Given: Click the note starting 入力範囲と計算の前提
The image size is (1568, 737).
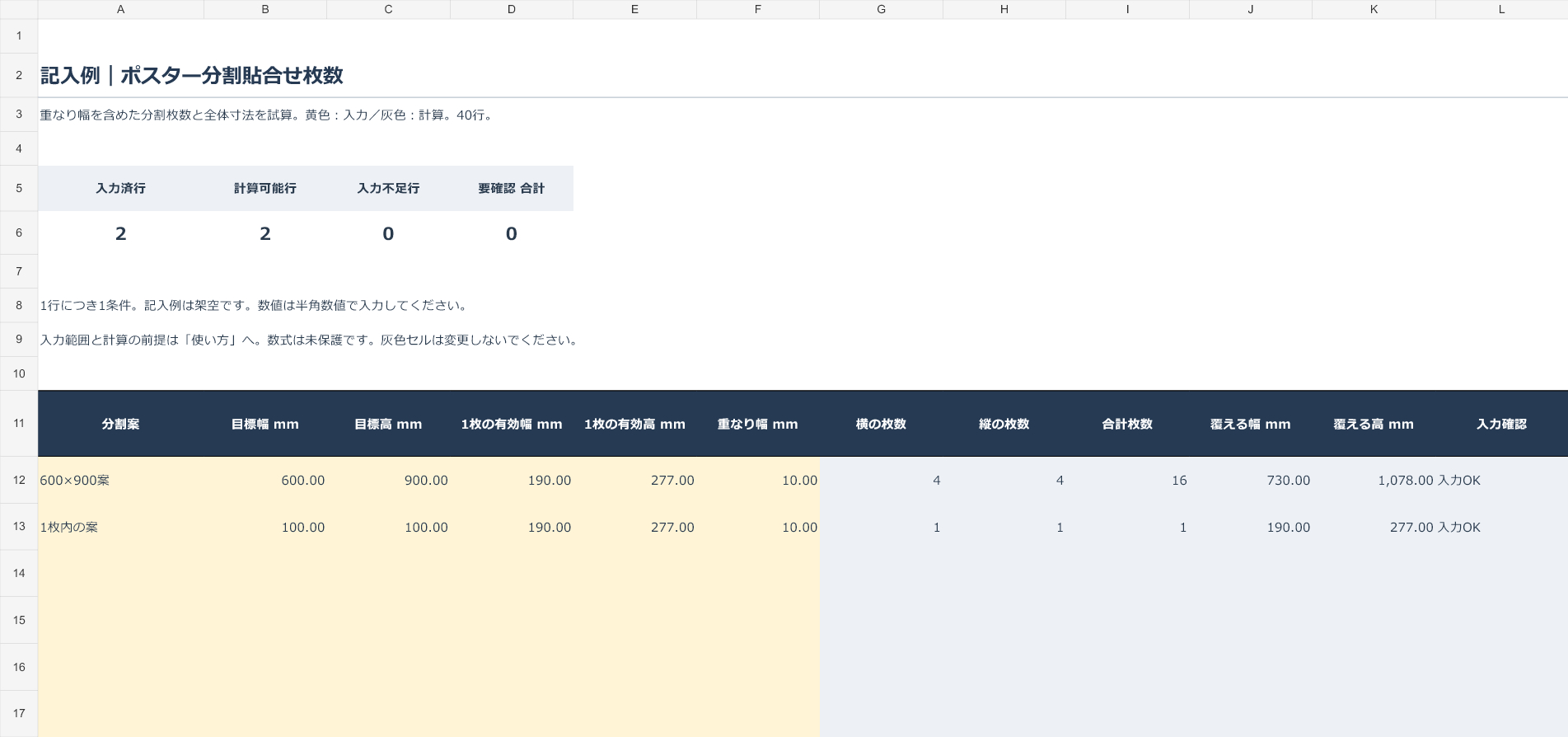Looking at the screenshot, I should point(310,340).
